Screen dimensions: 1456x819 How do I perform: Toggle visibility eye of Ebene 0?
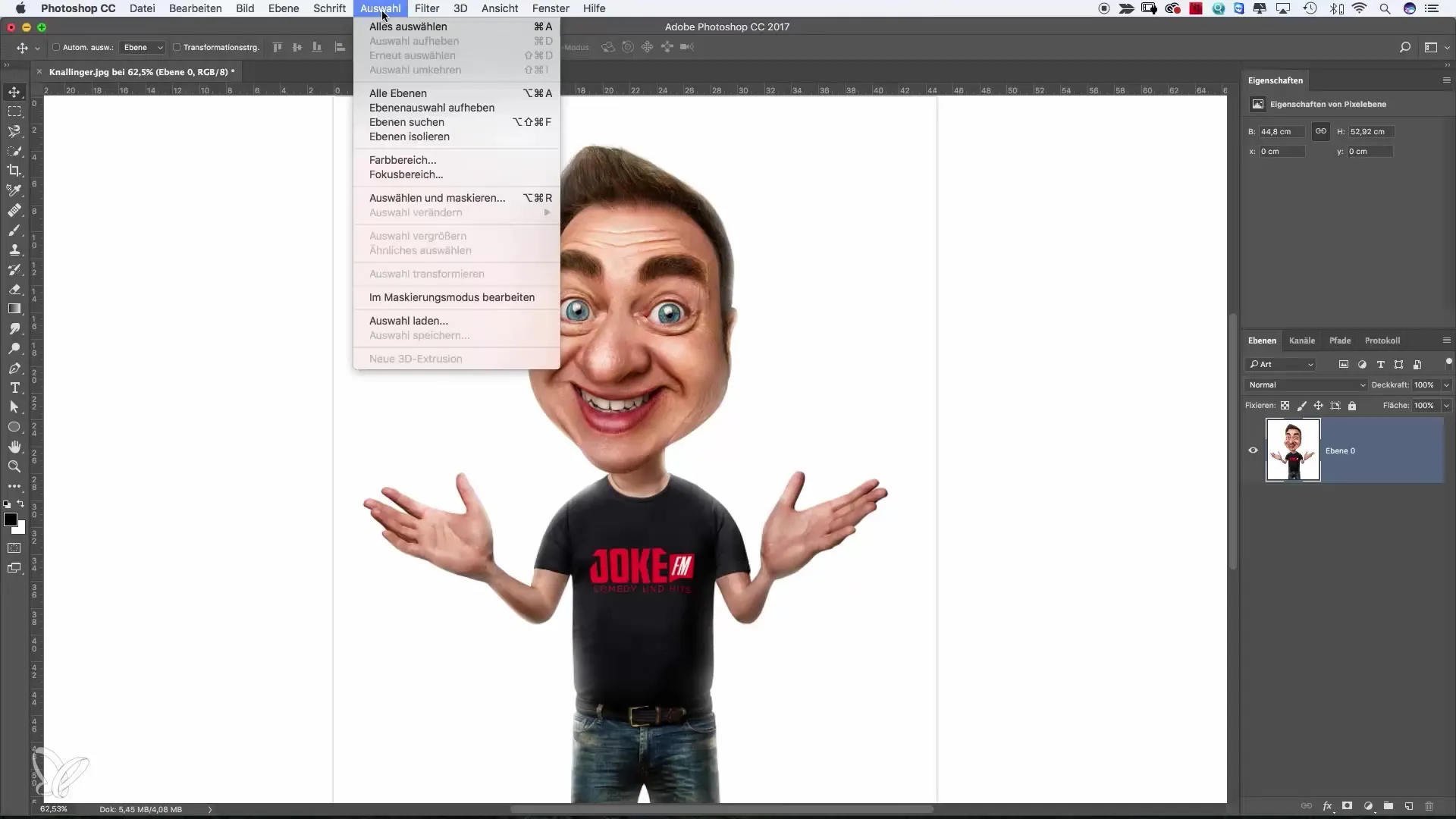1253,450
